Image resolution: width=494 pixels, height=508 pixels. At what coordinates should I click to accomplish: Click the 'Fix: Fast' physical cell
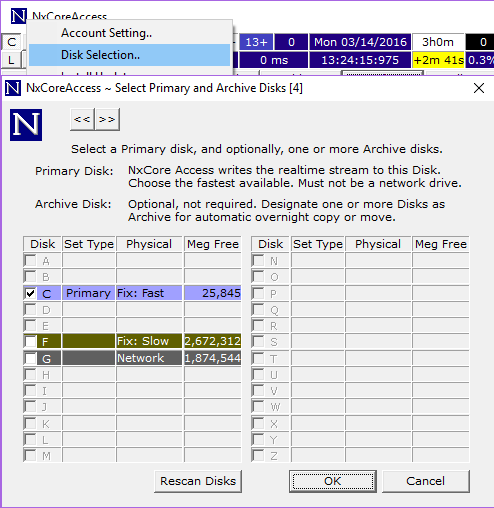(x=149, y=293)
